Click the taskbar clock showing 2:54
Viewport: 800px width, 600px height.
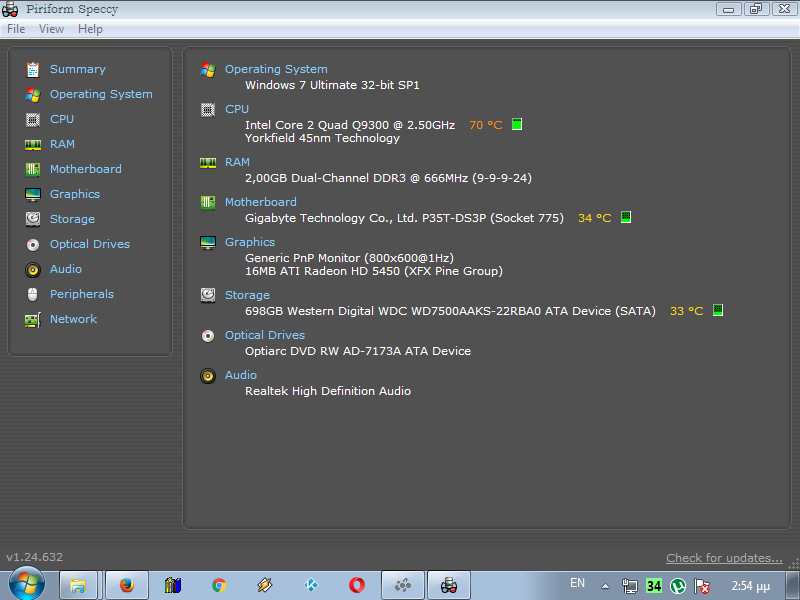tap(751, 586)
